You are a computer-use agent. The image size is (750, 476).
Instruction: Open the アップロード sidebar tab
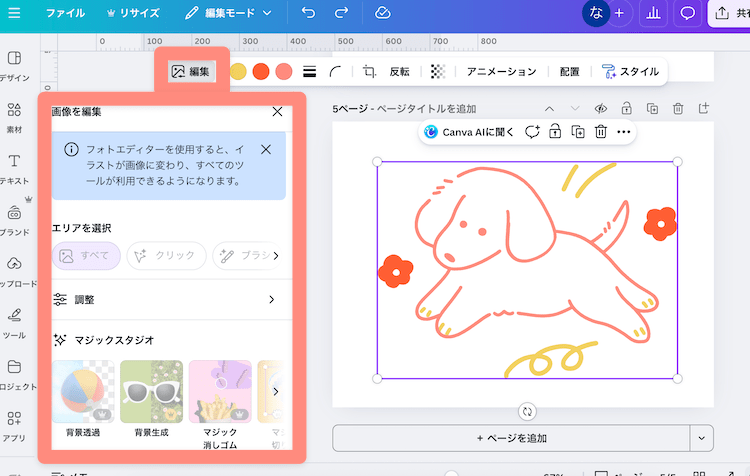(x=17, y=272)
